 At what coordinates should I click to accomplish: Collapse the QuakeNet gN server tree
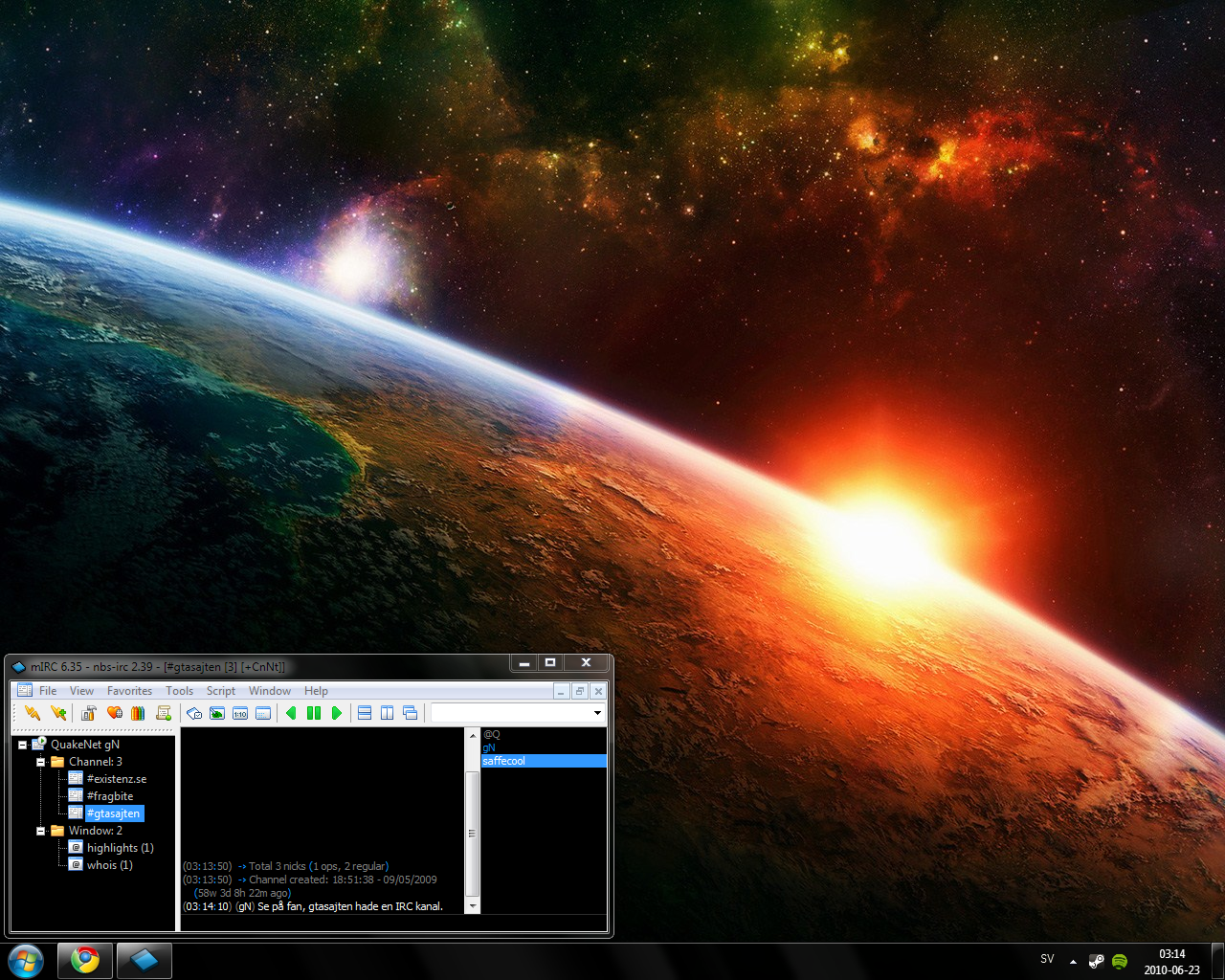[x=22, y=745]
